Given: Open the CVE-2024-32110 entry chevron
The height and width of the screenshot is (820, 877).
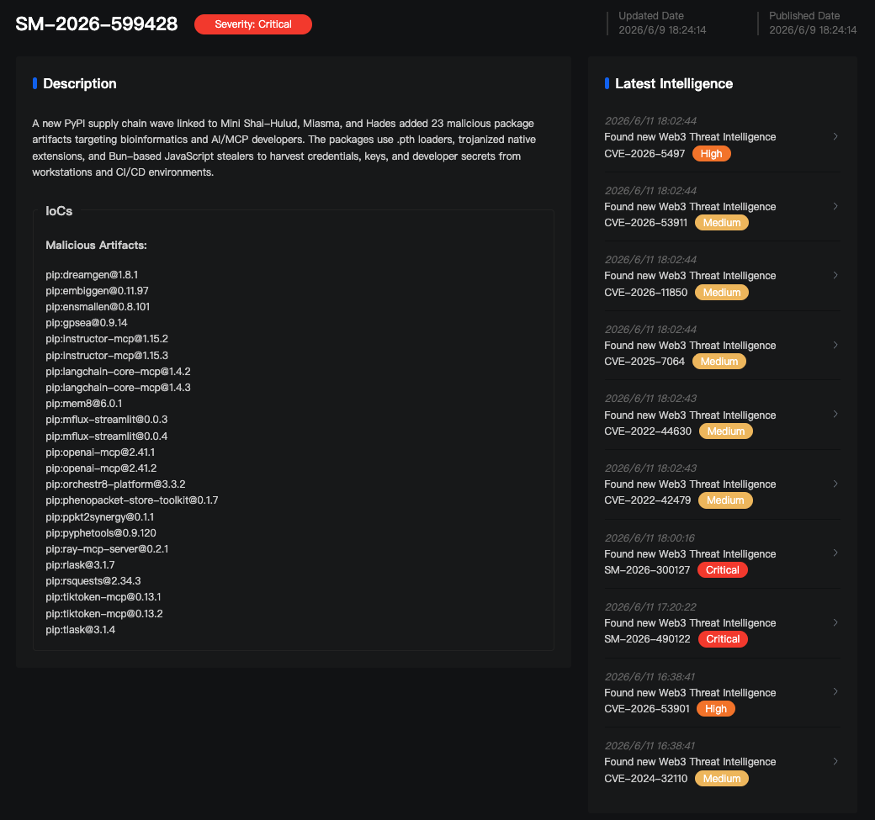Looking at the screenshot, I should click(x=835, y=761).
